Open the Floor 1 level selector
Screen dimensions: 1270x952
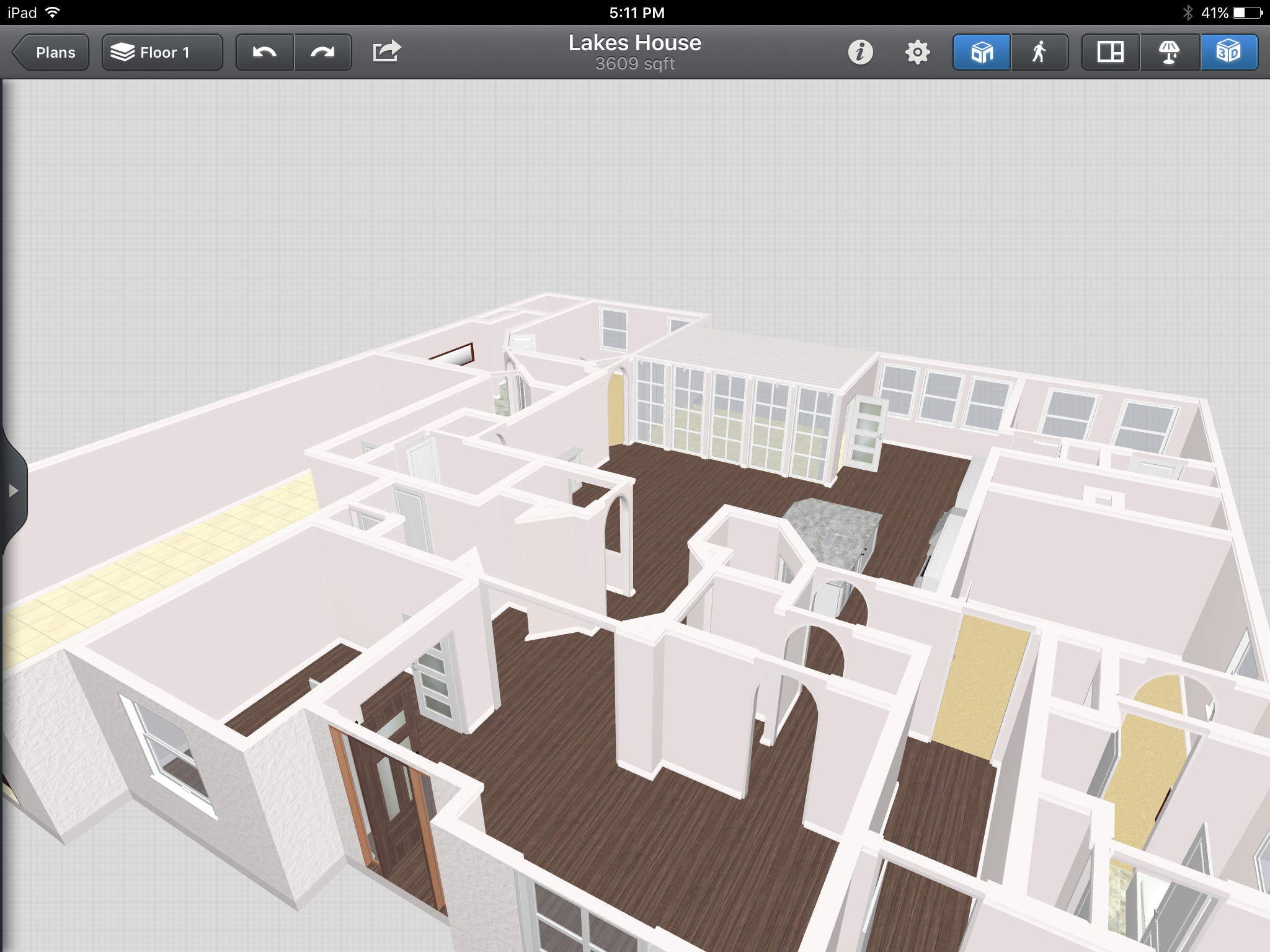[x=162, y=53]
